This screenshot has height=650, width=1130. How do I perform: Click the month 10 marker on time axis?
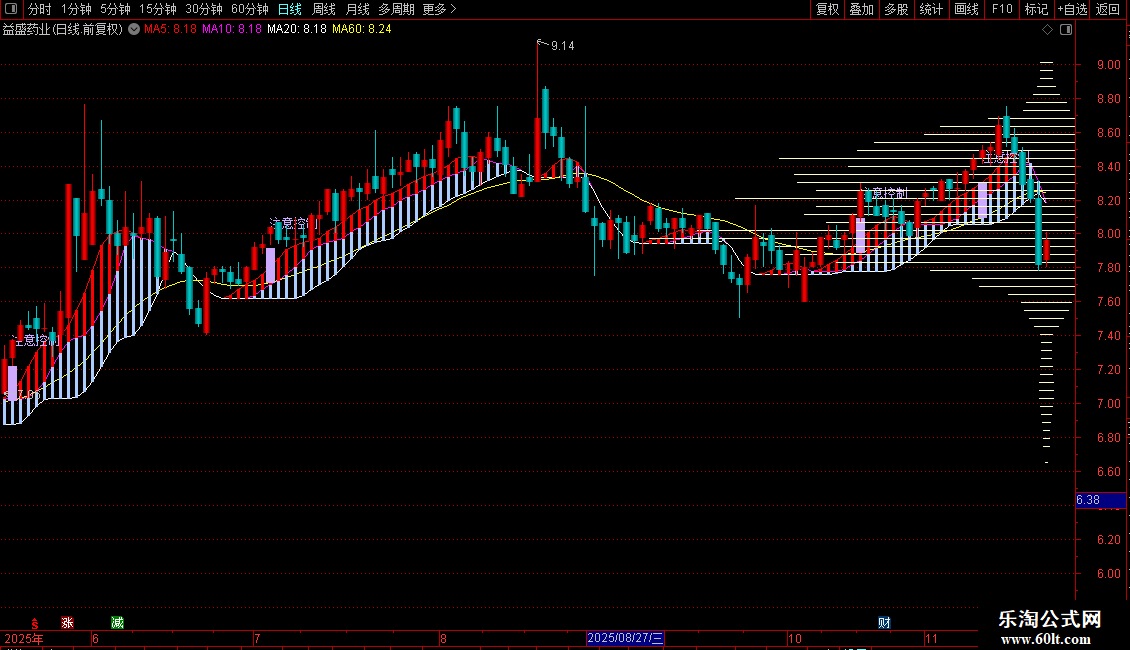click(x=794, y=638)
